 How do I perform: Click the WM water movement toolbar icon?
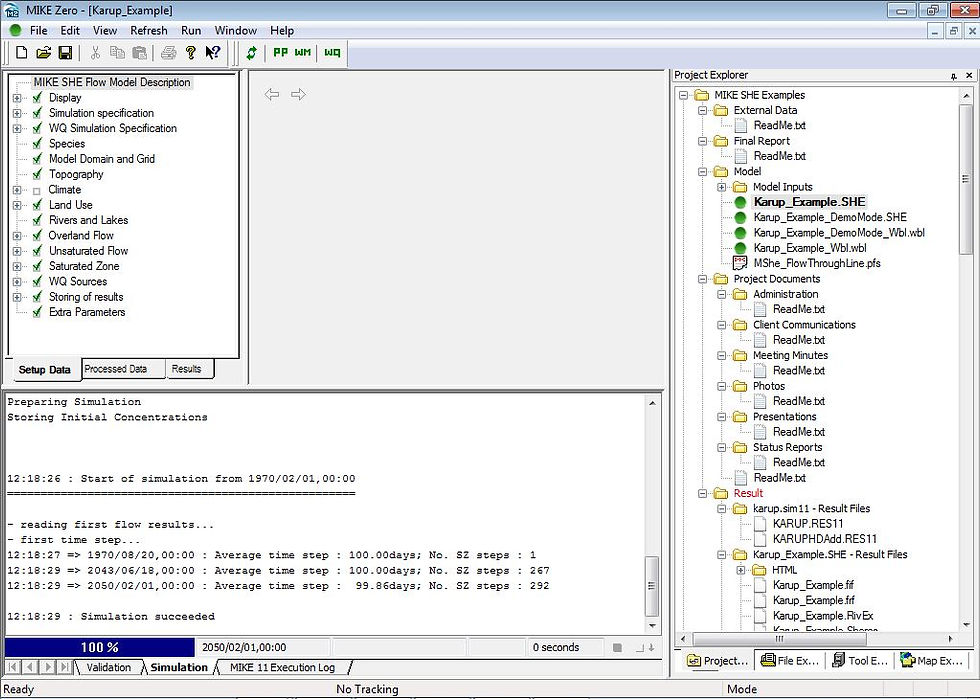point(302,53)
